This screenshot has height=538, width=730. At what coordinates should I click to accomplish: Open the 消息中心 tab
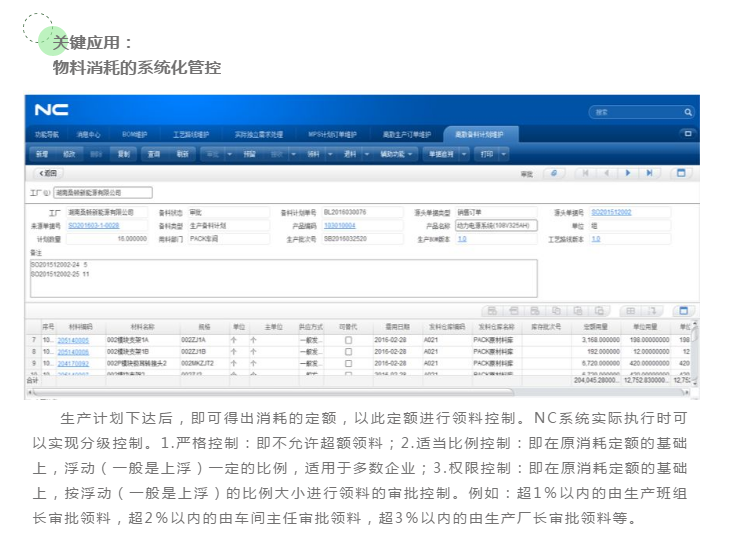pyautogui.click(x=88, y=134)
